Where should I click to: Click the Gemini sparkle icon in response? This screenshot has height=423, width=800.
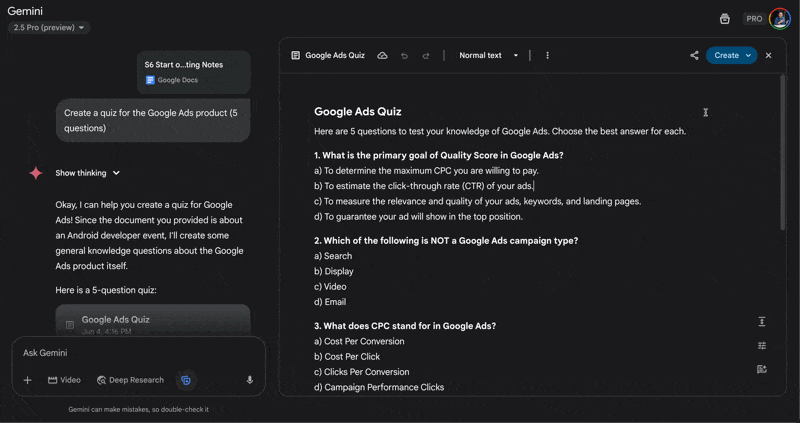36,173
